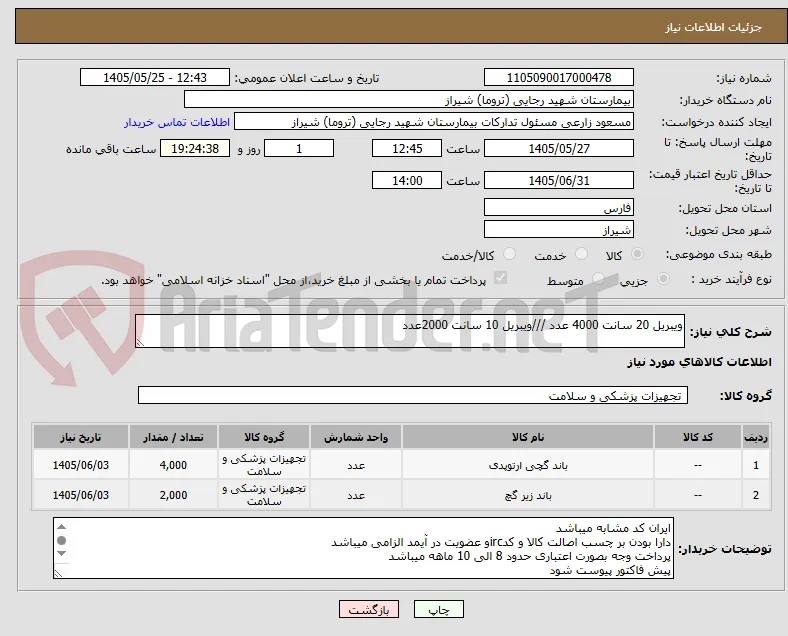Screen dimensions: 788x636
Task: Click item name باند گچی ارتوپدی
Action: pyautogui.click(x=528, y=466)
